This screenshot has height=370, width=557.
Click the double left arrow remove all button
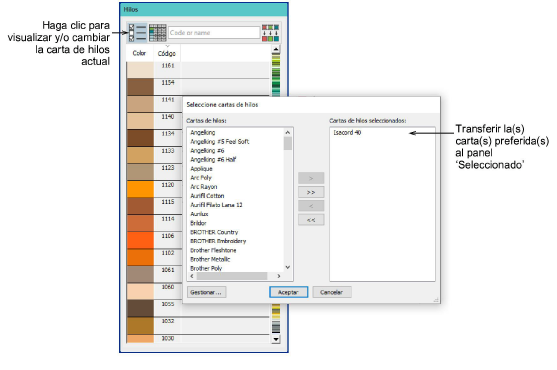[311, 220]
